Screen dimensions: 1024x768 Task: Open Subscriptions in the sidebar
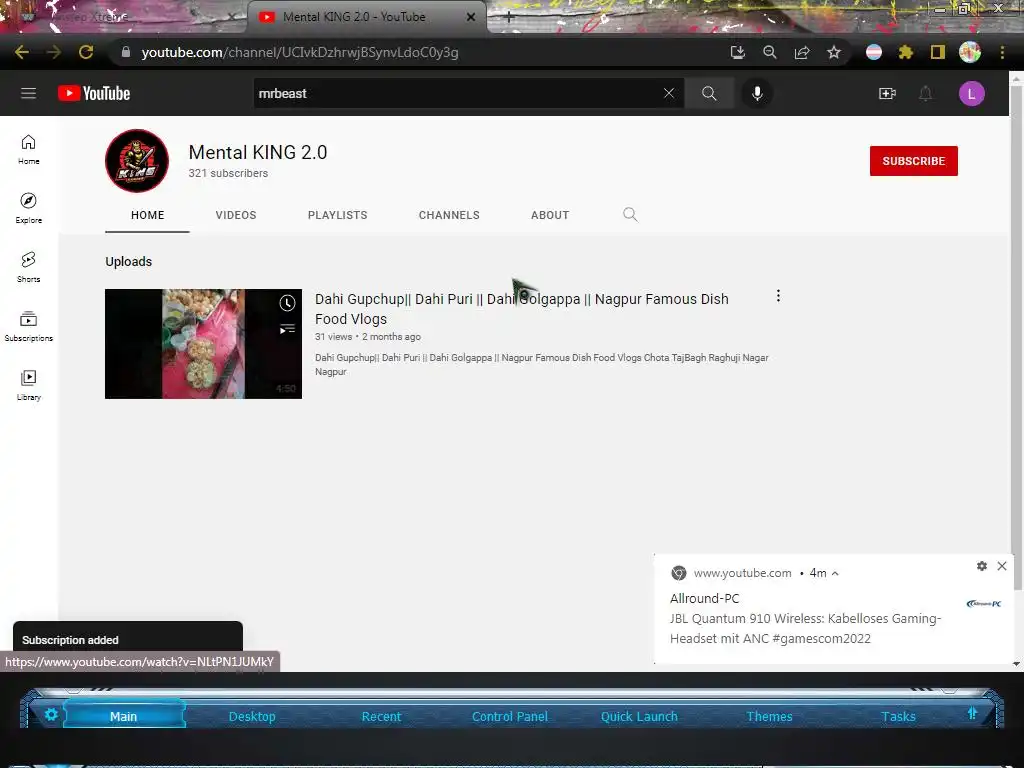click(28, 326)
